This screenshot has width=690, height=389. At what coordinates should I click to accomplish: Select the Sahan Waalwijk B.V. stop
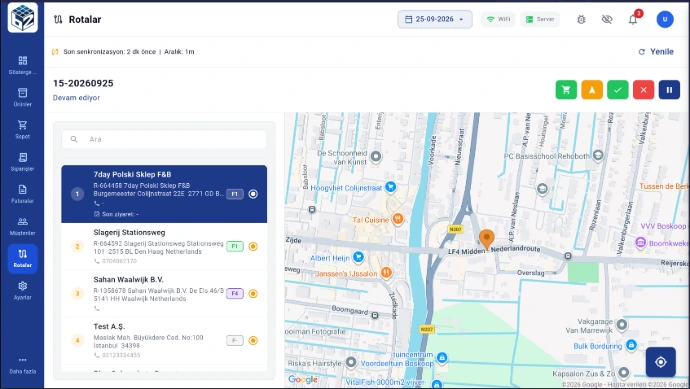click(164, 294)
